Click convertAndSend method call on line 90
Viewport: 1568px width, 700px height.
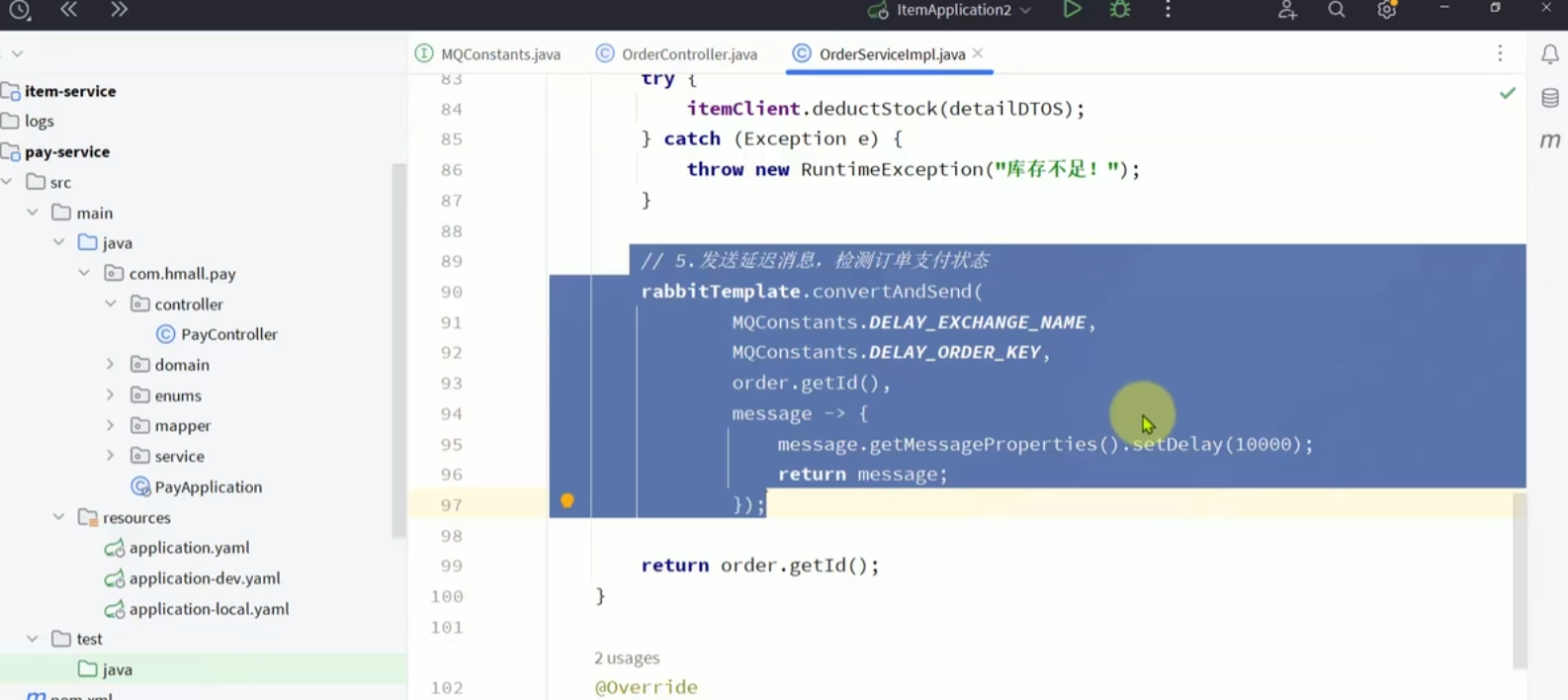pyautogui.click(x=893, y=292)
